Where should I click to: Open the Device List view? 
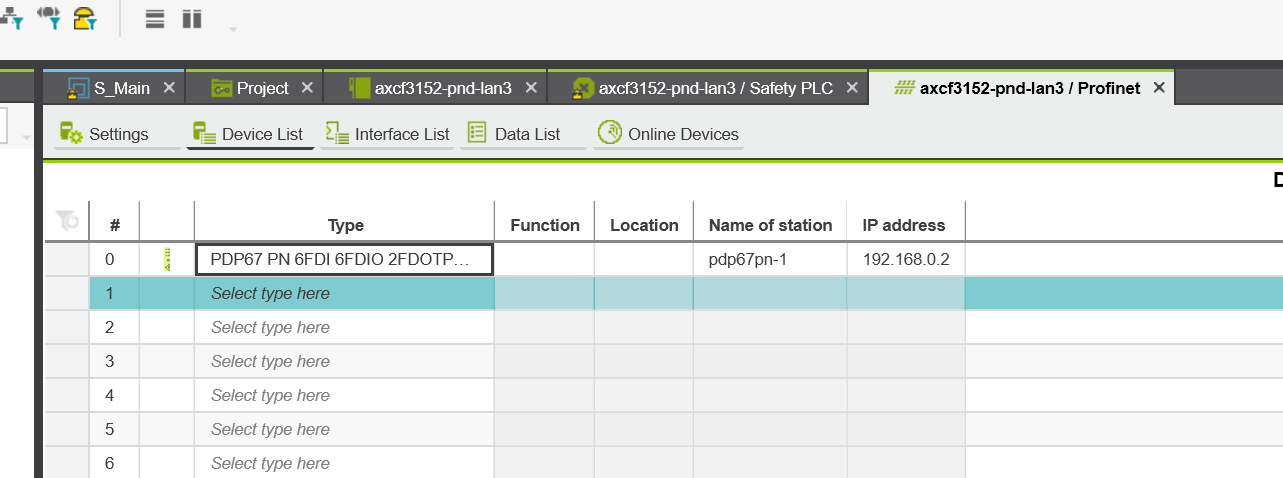250,134
